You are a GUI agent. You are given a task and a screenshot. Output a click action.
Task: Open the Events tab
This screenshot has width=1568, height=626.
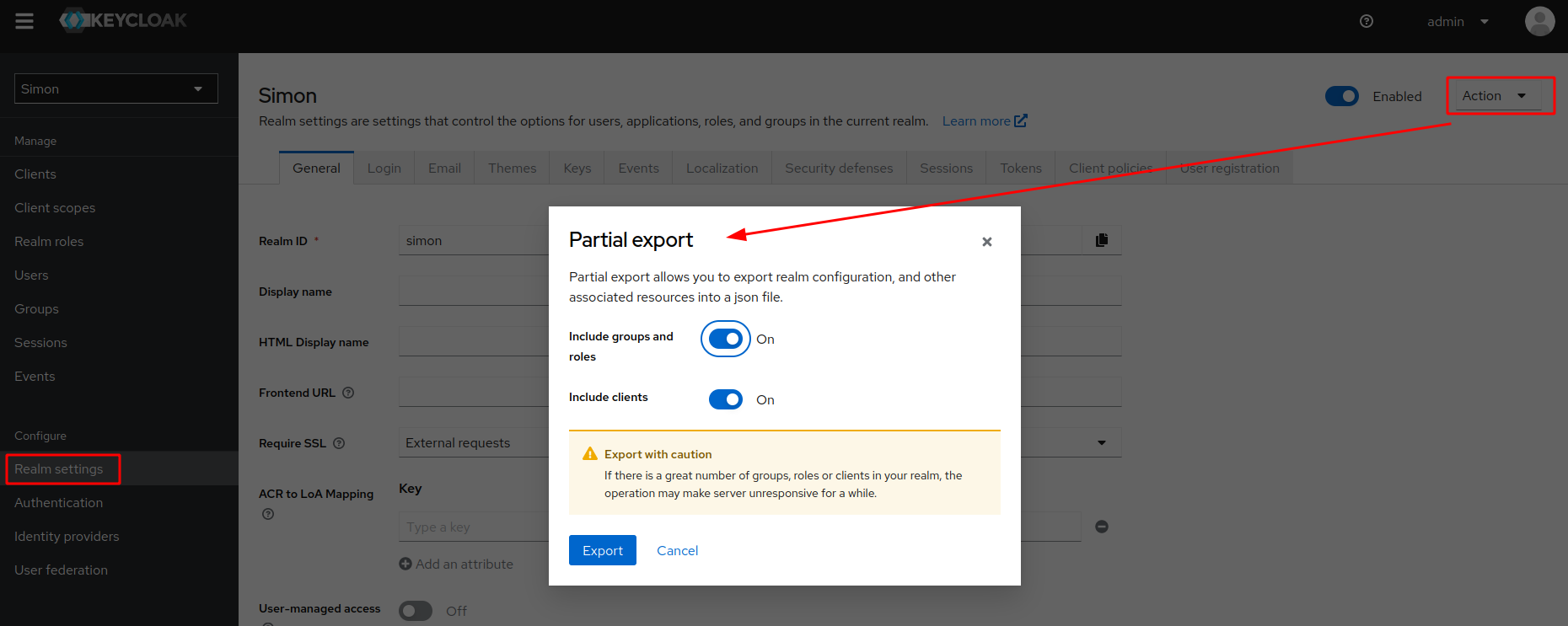click(x=639, y=168)
